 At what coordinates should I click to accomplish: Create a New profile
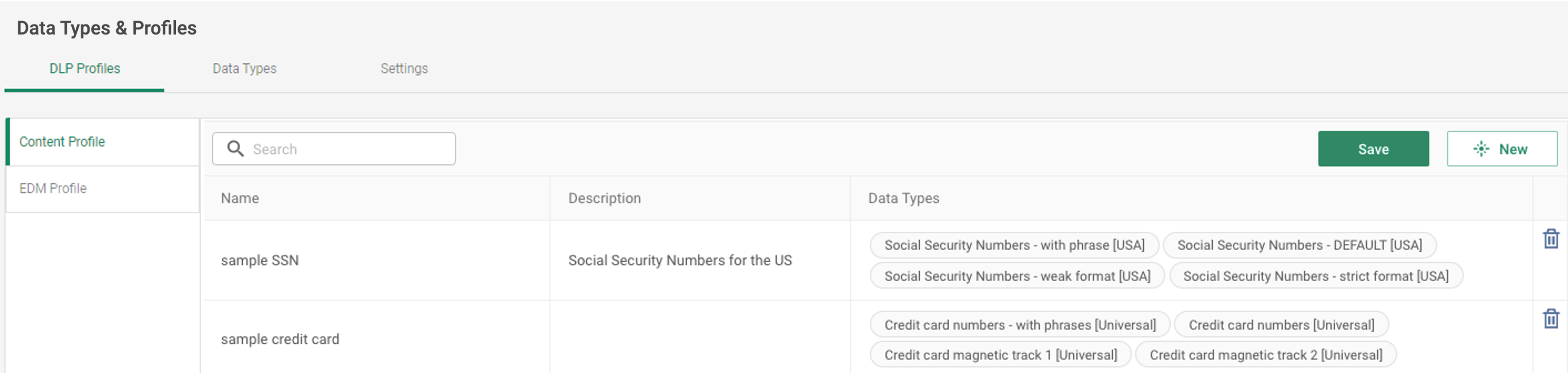coord(1501,149)
